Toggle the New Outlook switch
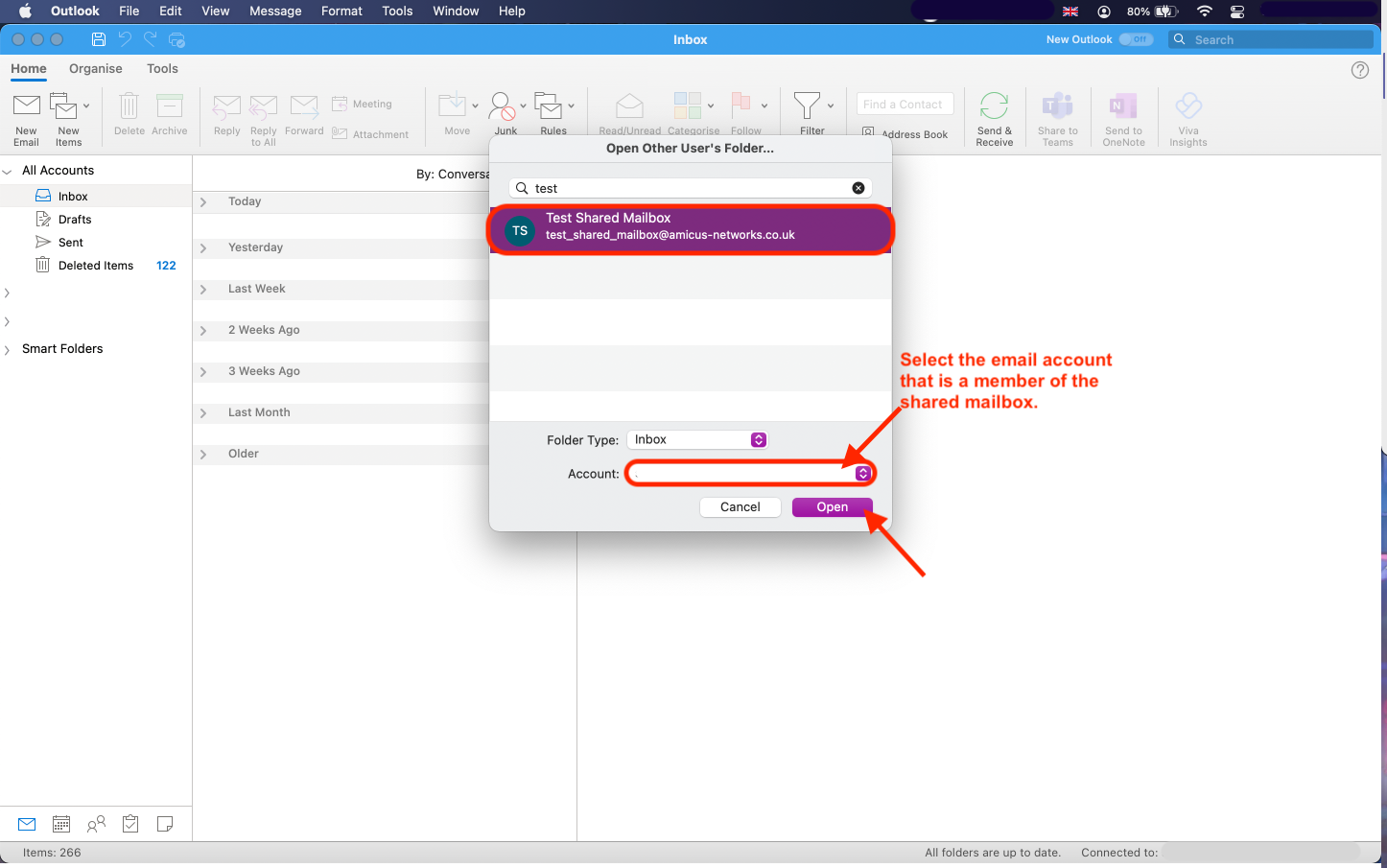 click(x=1137, y=39)
